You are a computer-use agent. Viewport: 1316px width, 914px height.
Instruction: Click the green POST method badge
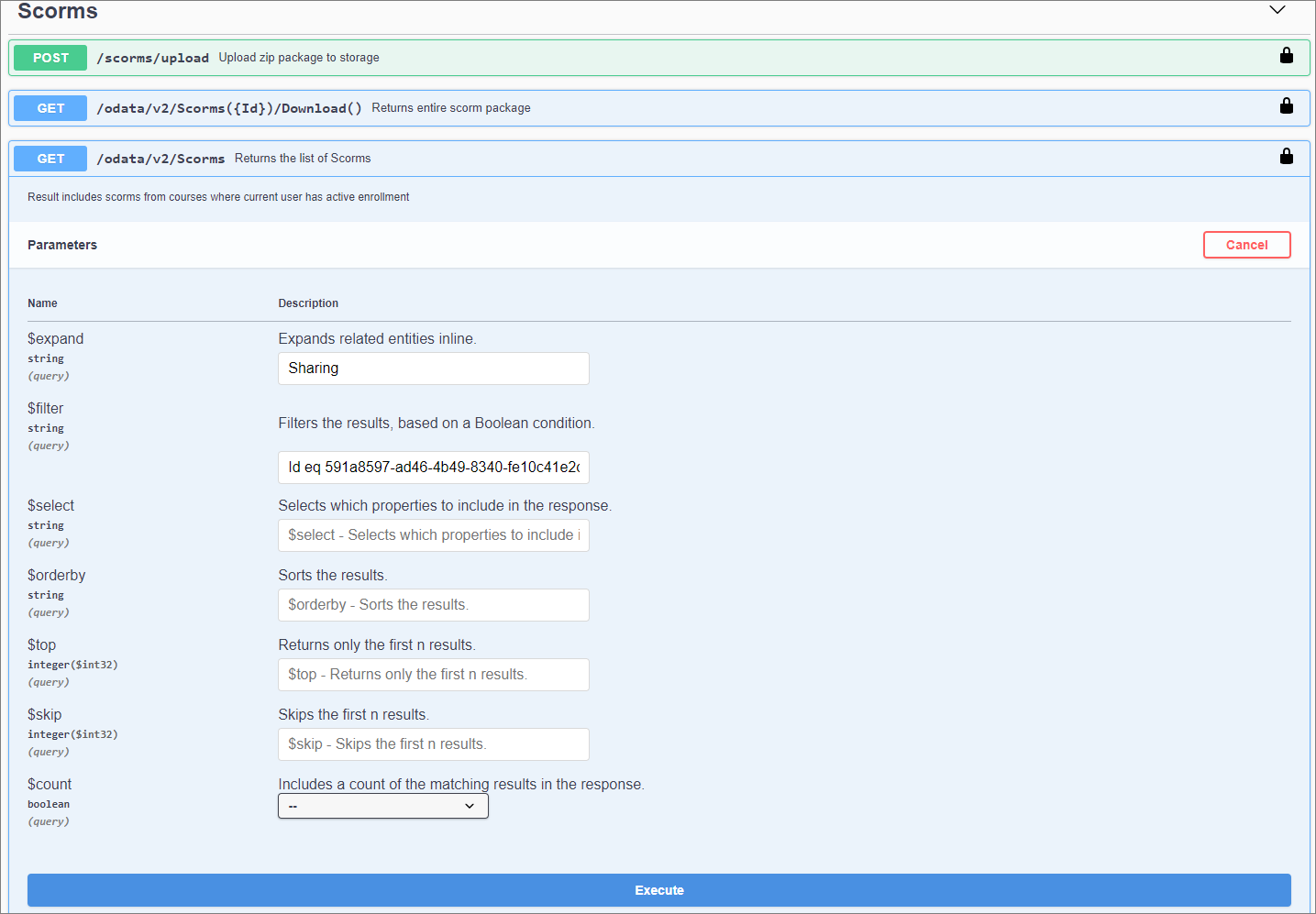tap(50, 58)
